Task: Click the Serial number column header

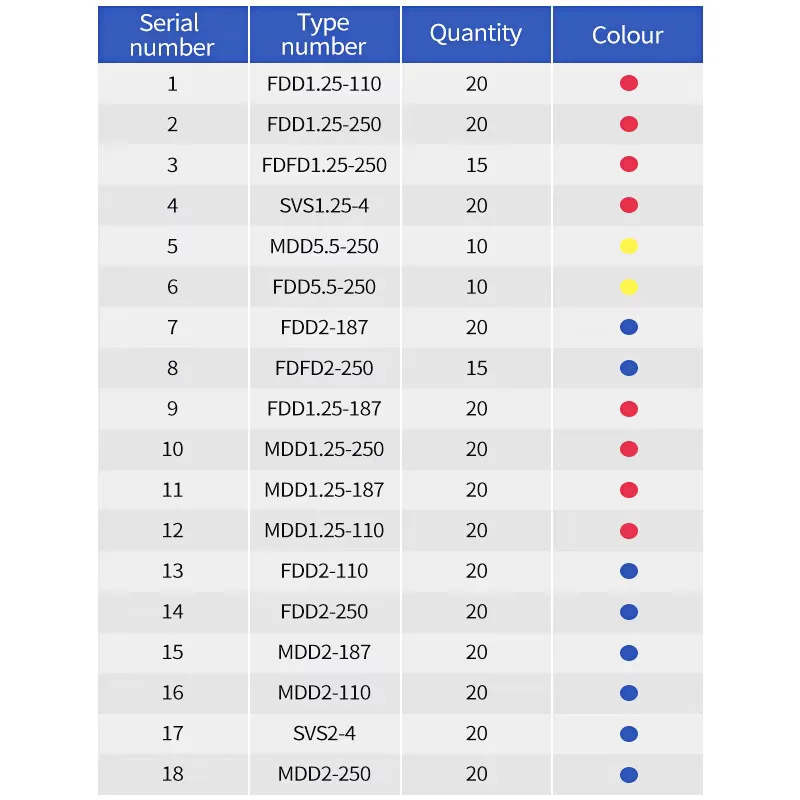Action: coord(172,35)
